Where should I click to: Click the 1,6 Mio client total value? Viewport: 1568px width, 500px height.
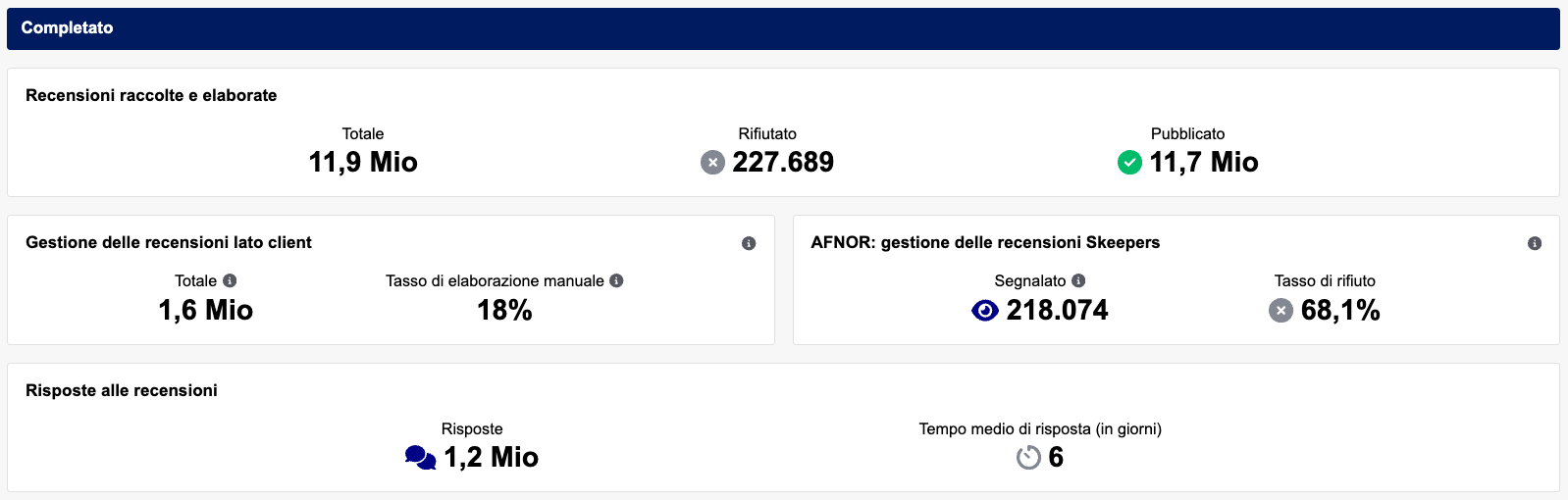[x=206, y=311]
